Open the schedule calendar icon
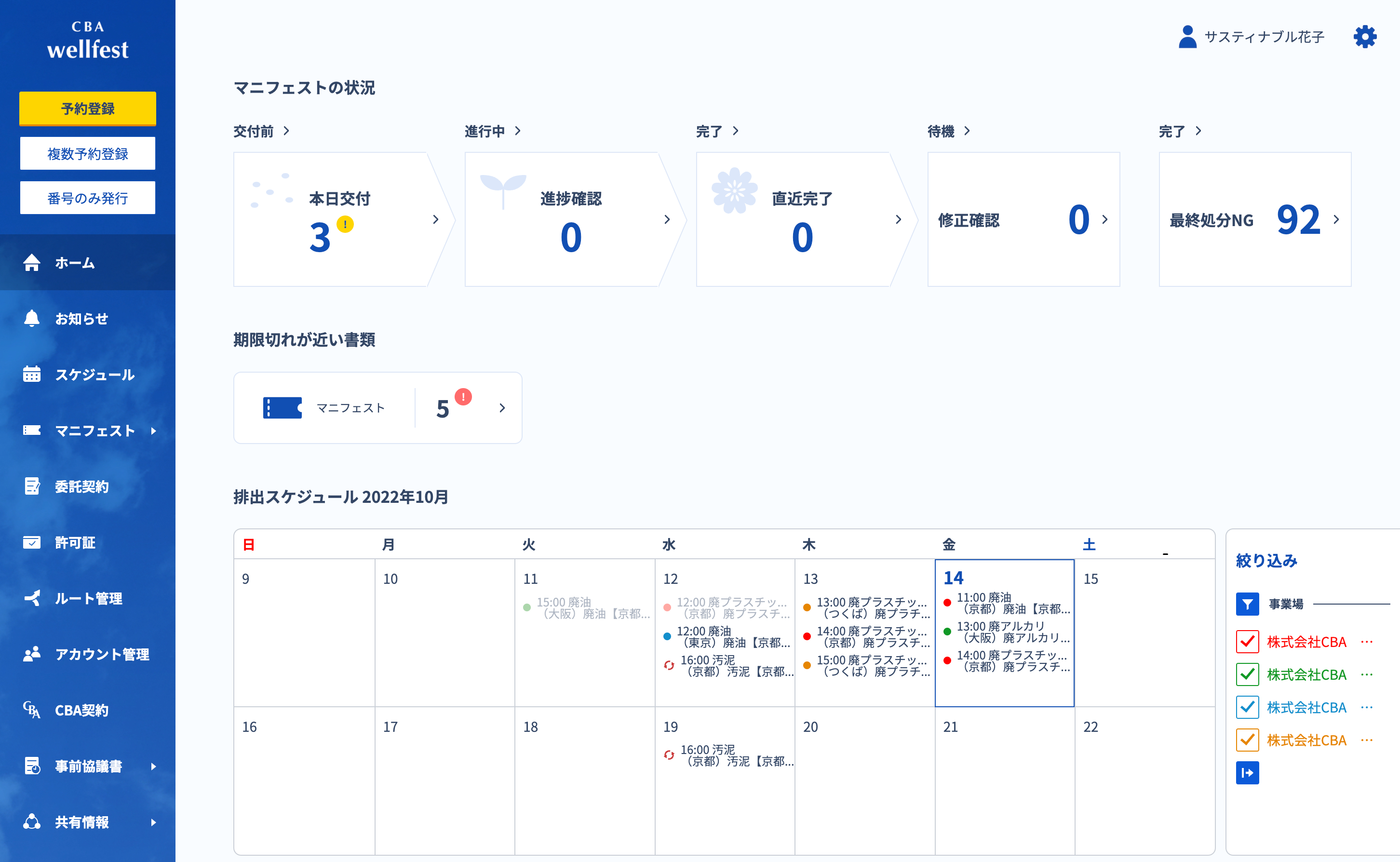 coord(32,374)
